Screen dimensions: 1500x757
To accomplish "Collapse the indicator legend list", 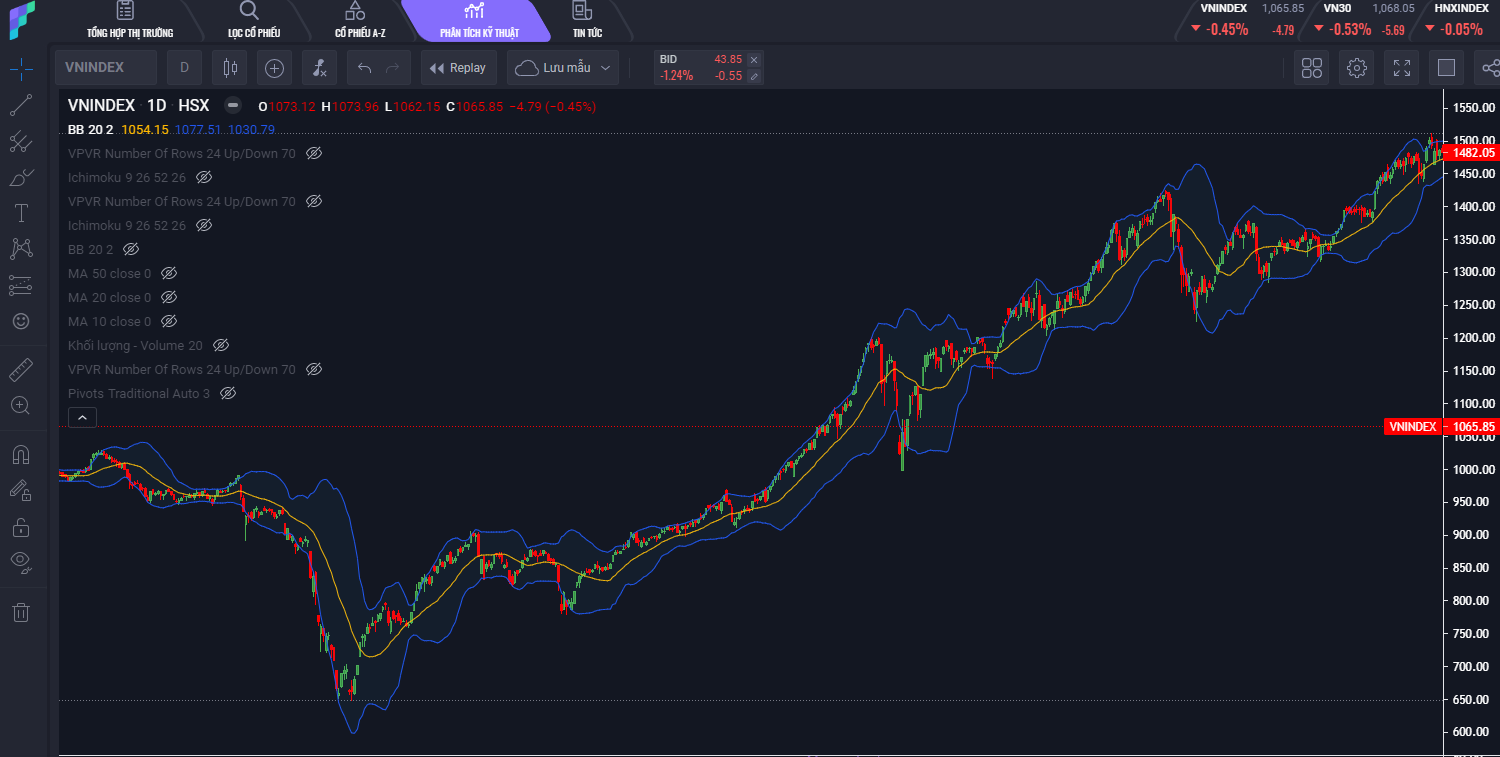I will point(82,418).
